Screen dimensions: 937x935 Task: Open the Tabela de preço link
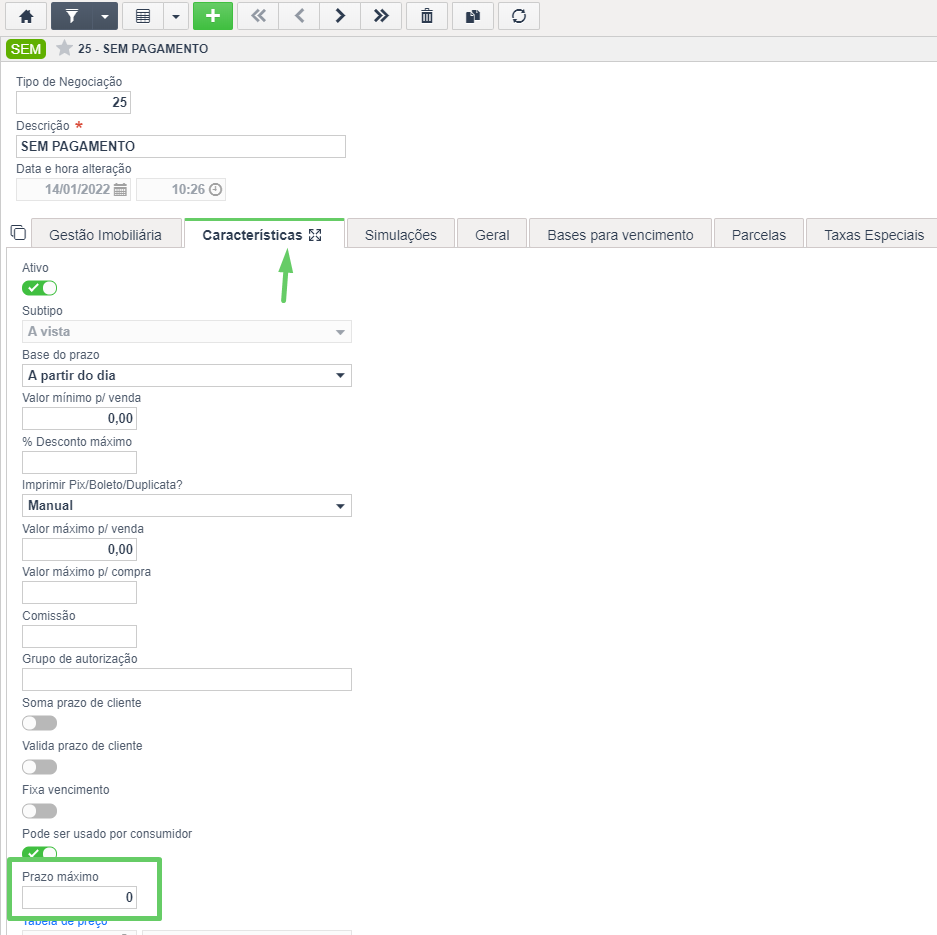[65, 922]
